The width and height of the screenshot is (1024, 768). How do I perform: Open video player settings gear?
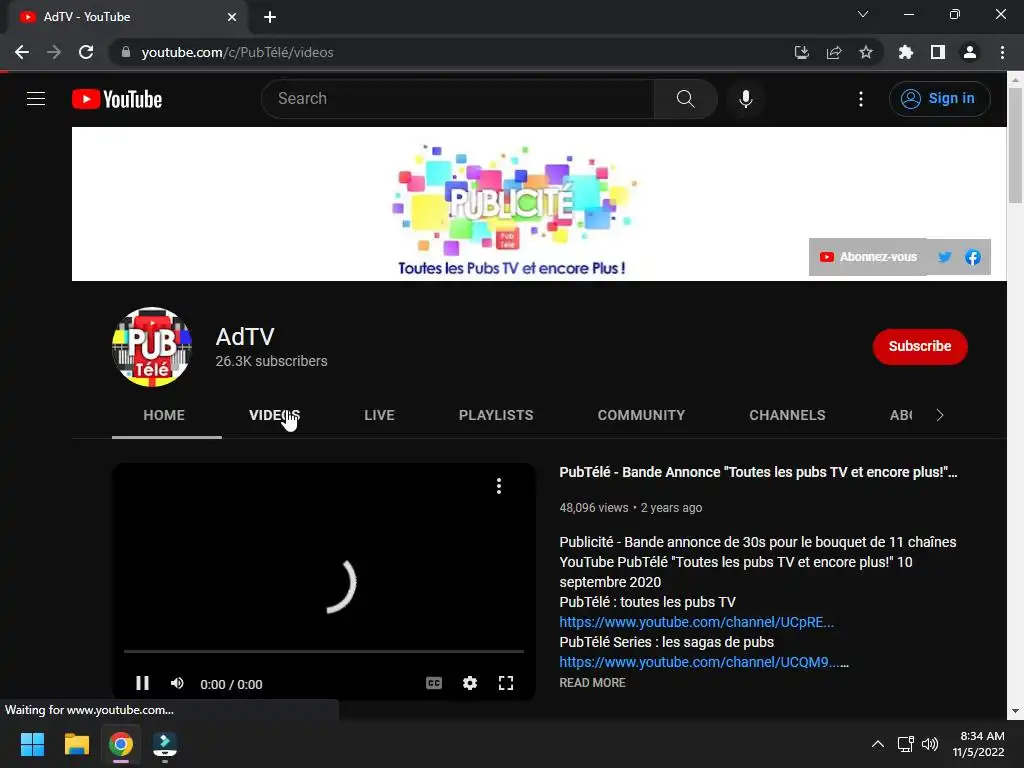[x=470, y=683]
